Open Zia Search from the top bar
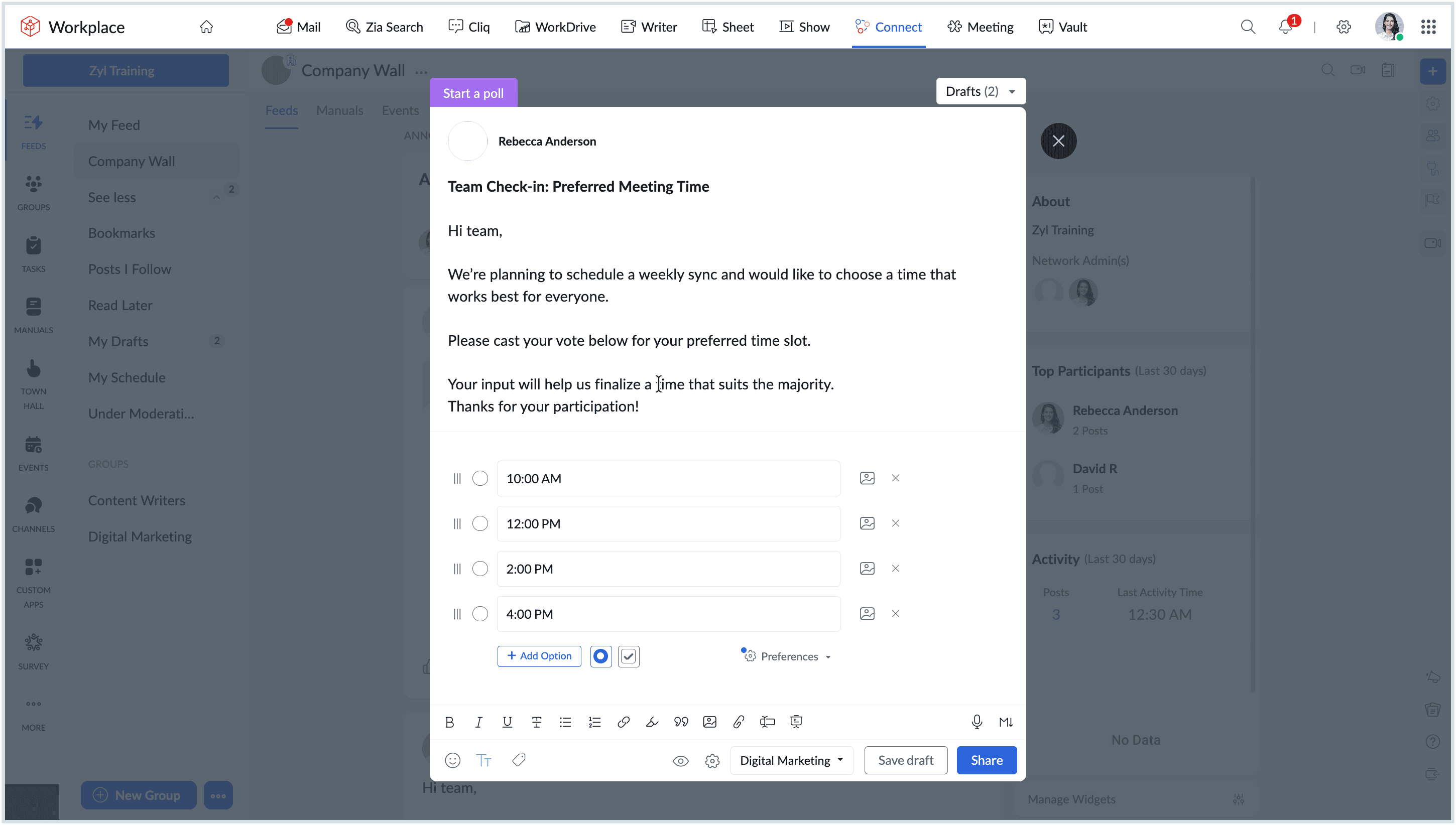The image size is (1456, 825). click(x=384, y=27)
